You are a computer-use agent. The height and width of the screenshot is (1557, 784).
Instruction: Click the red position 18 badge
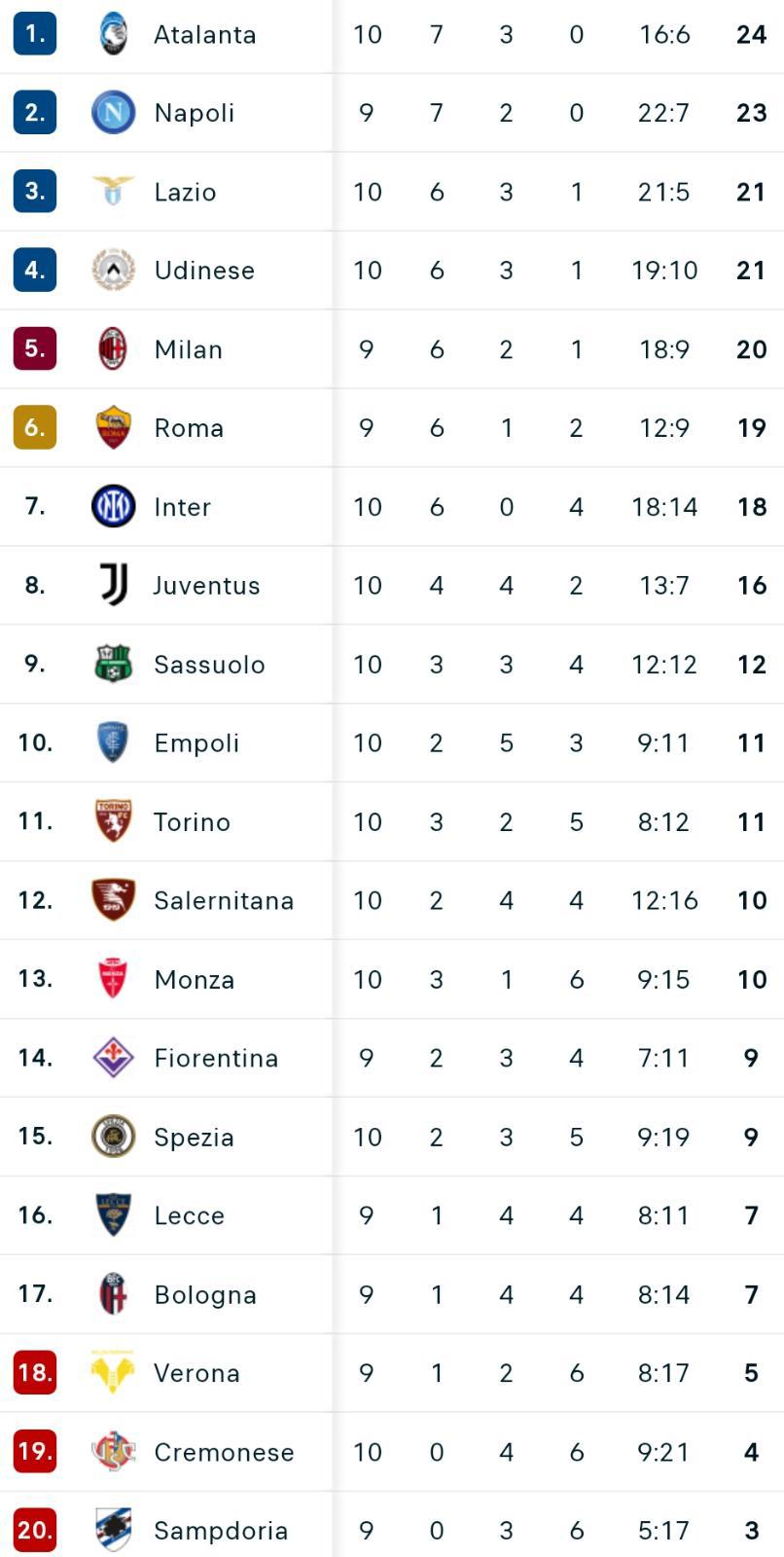coord(35,1372)
